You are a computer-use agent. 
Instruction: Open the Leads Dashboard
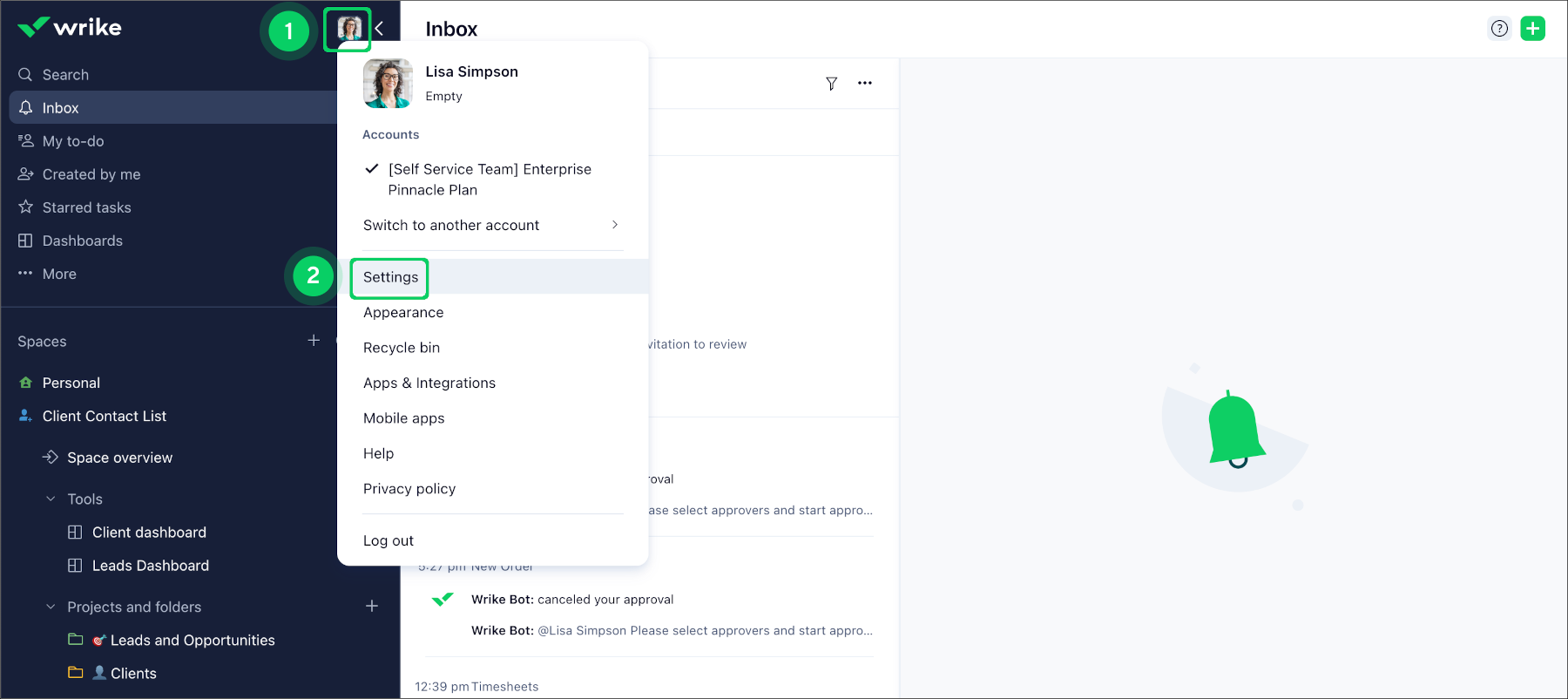151,566
